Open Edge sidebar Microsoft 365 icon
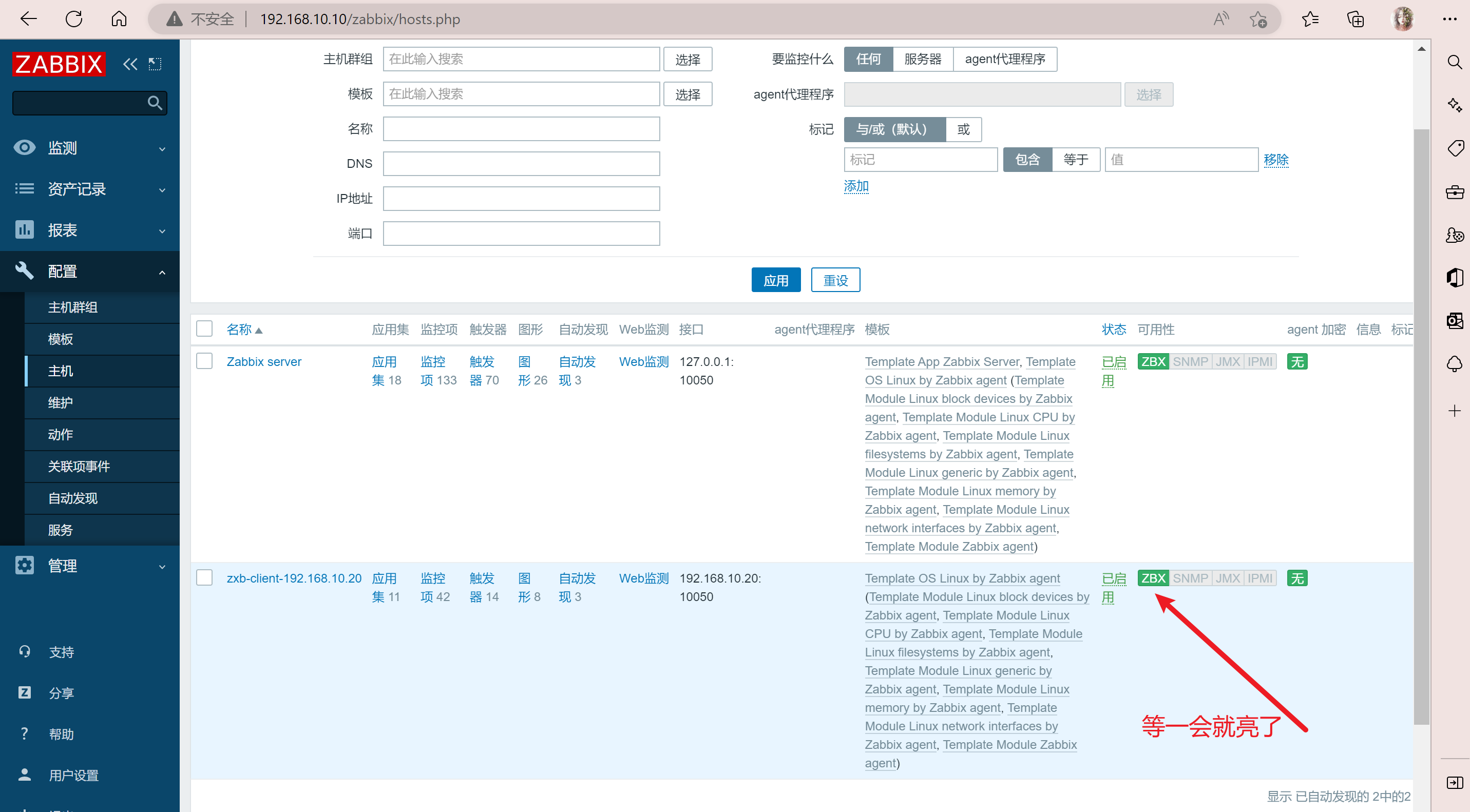 pos(1455,278)
